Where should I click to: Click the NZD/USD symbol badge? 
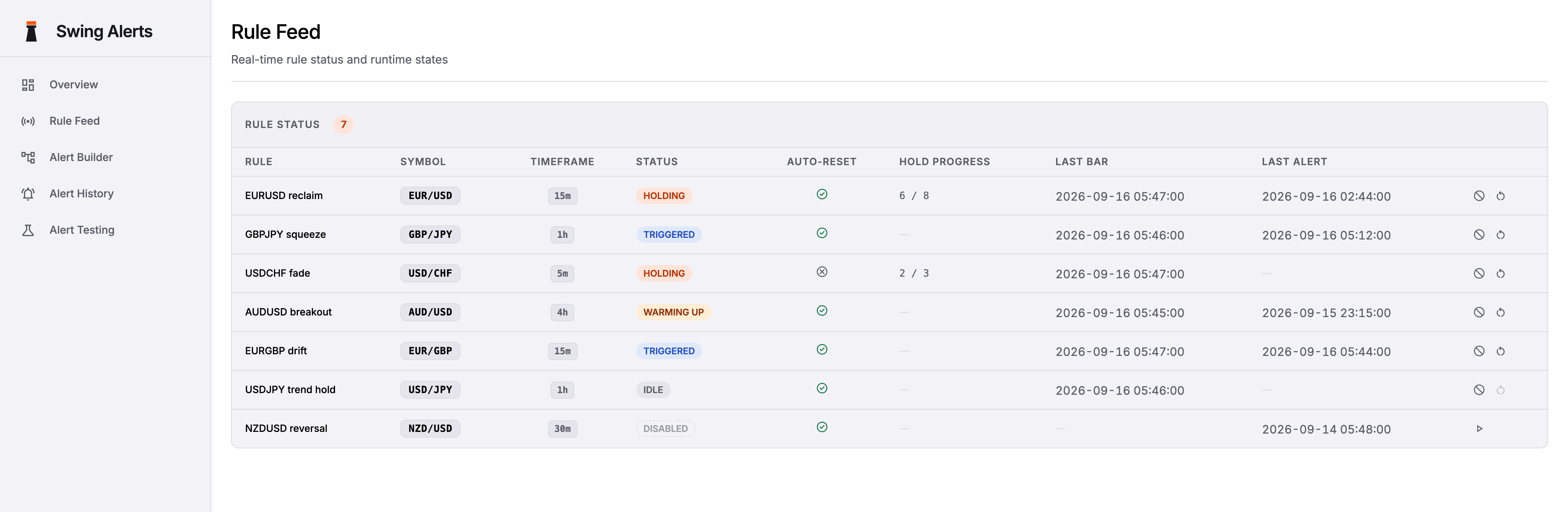point(430,429)
